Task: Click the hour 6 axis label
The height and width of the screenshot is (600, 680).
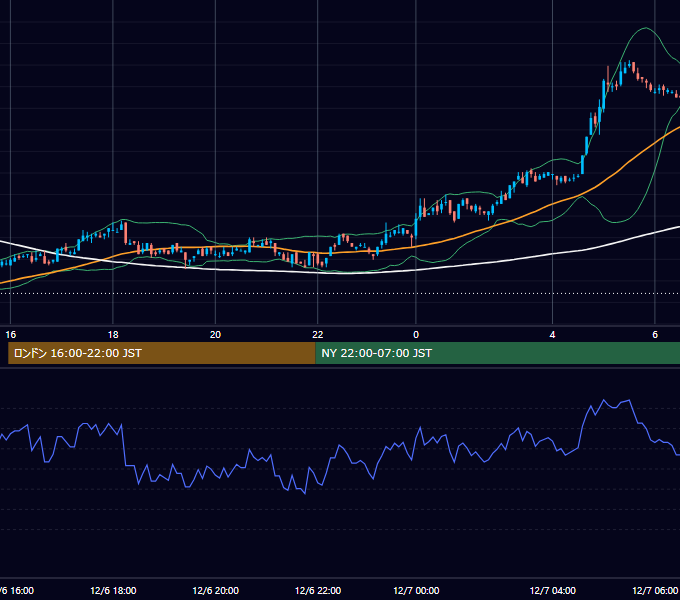Action: [x=655, y=335]
